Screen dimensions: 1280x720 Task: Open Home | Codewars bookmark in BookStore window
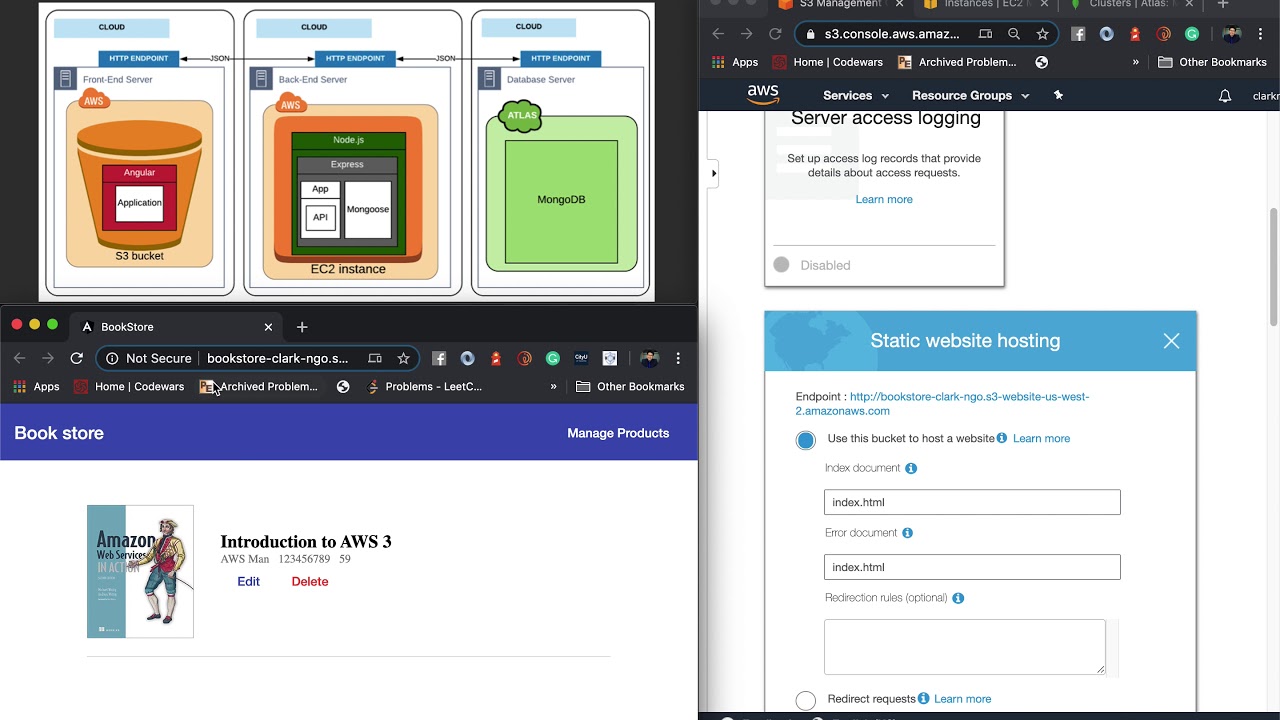point(129,386)
